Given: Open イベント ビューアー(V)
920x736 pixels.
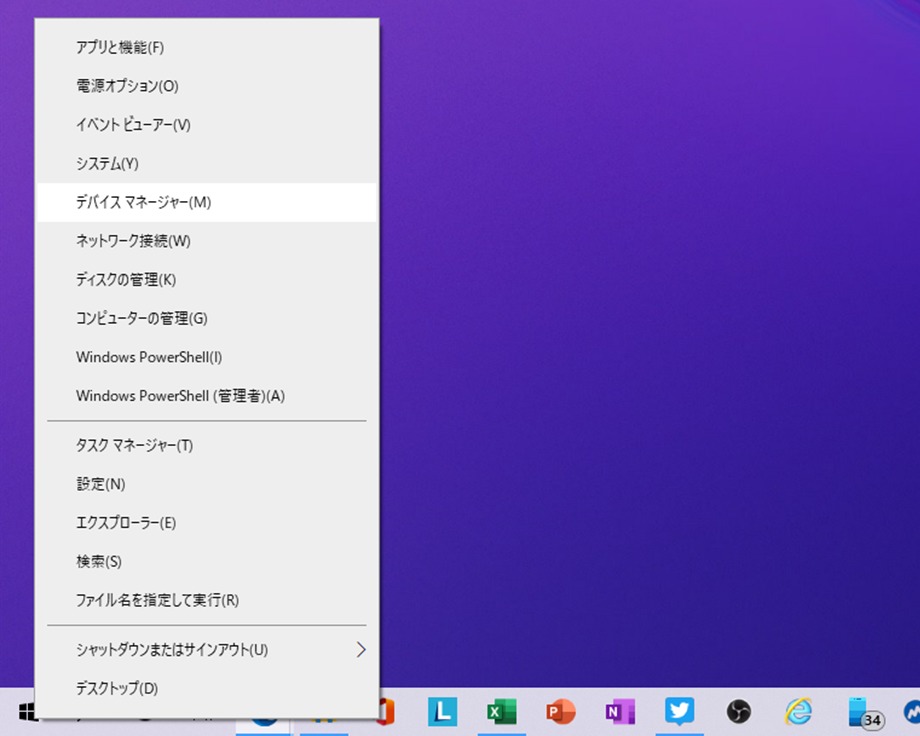Looking at the screenshot, I should (207, 124).
